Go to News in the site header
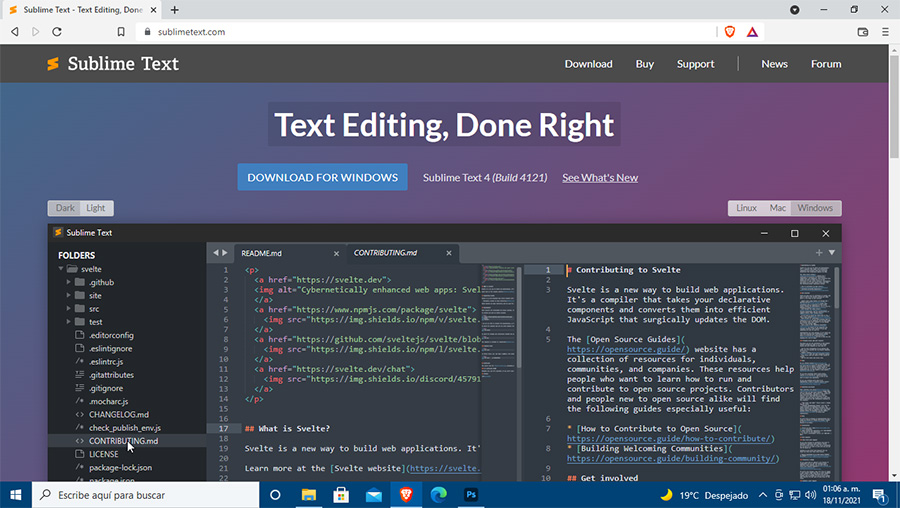The height and width of the screenshot is (508, 900). click(x=774, y=64)
